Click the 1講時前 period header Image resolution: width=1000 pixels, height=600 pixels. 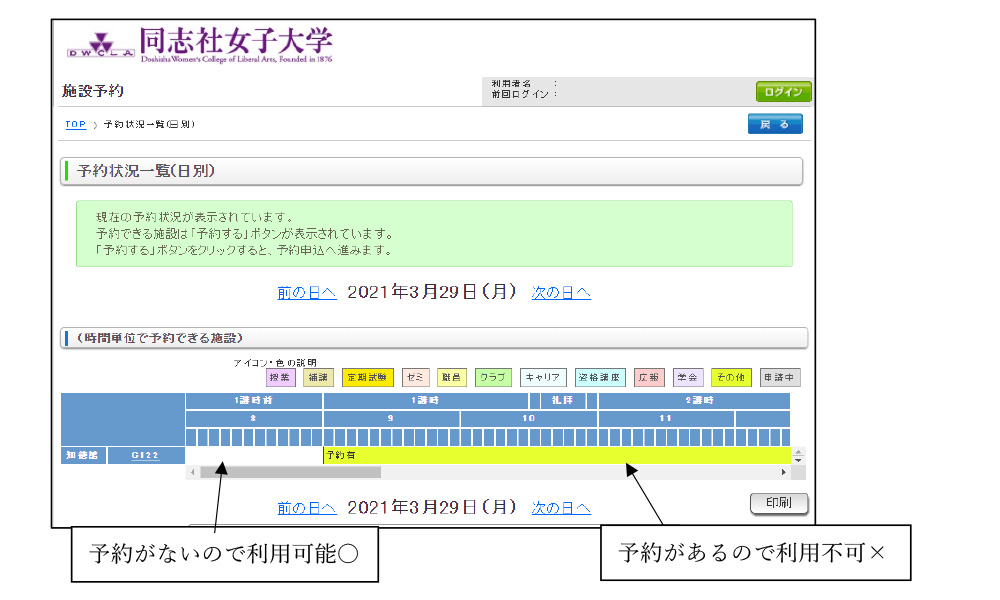point(254,400)
